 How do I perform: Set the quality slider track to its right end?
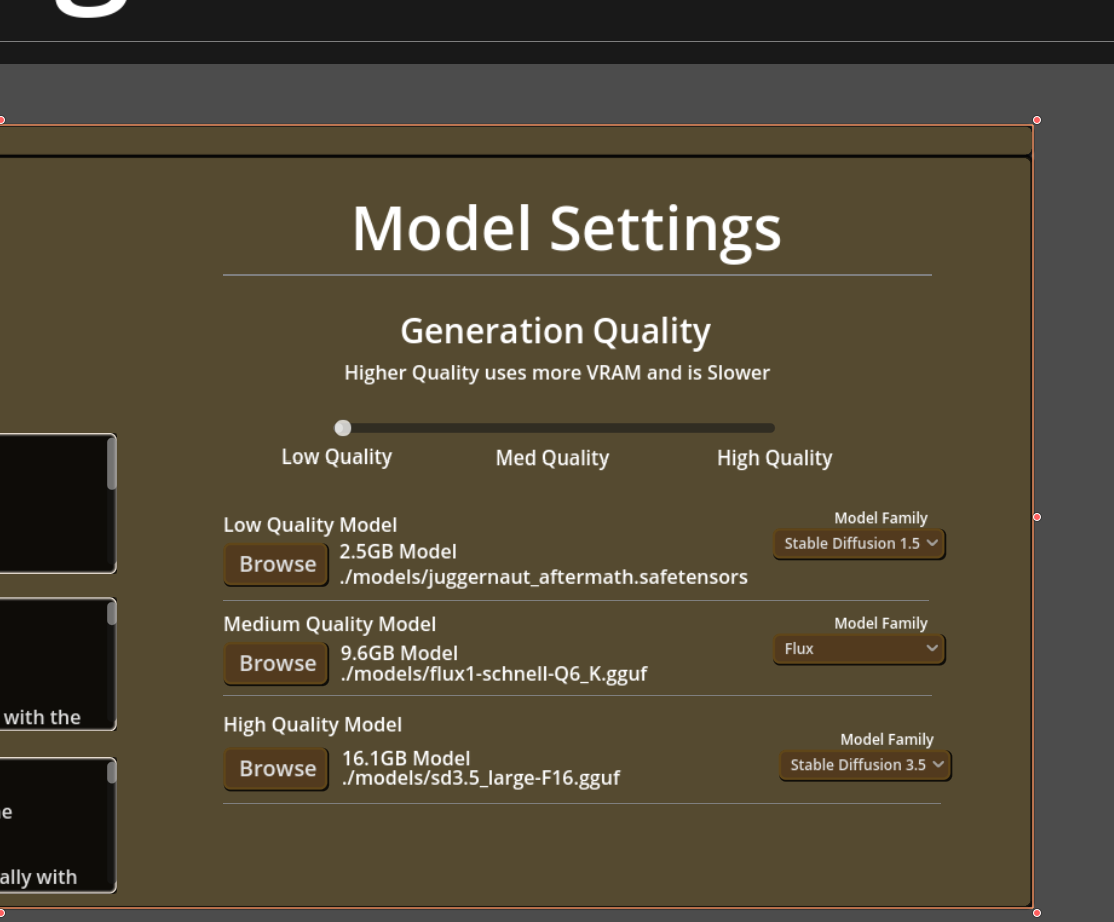[770, 428]
